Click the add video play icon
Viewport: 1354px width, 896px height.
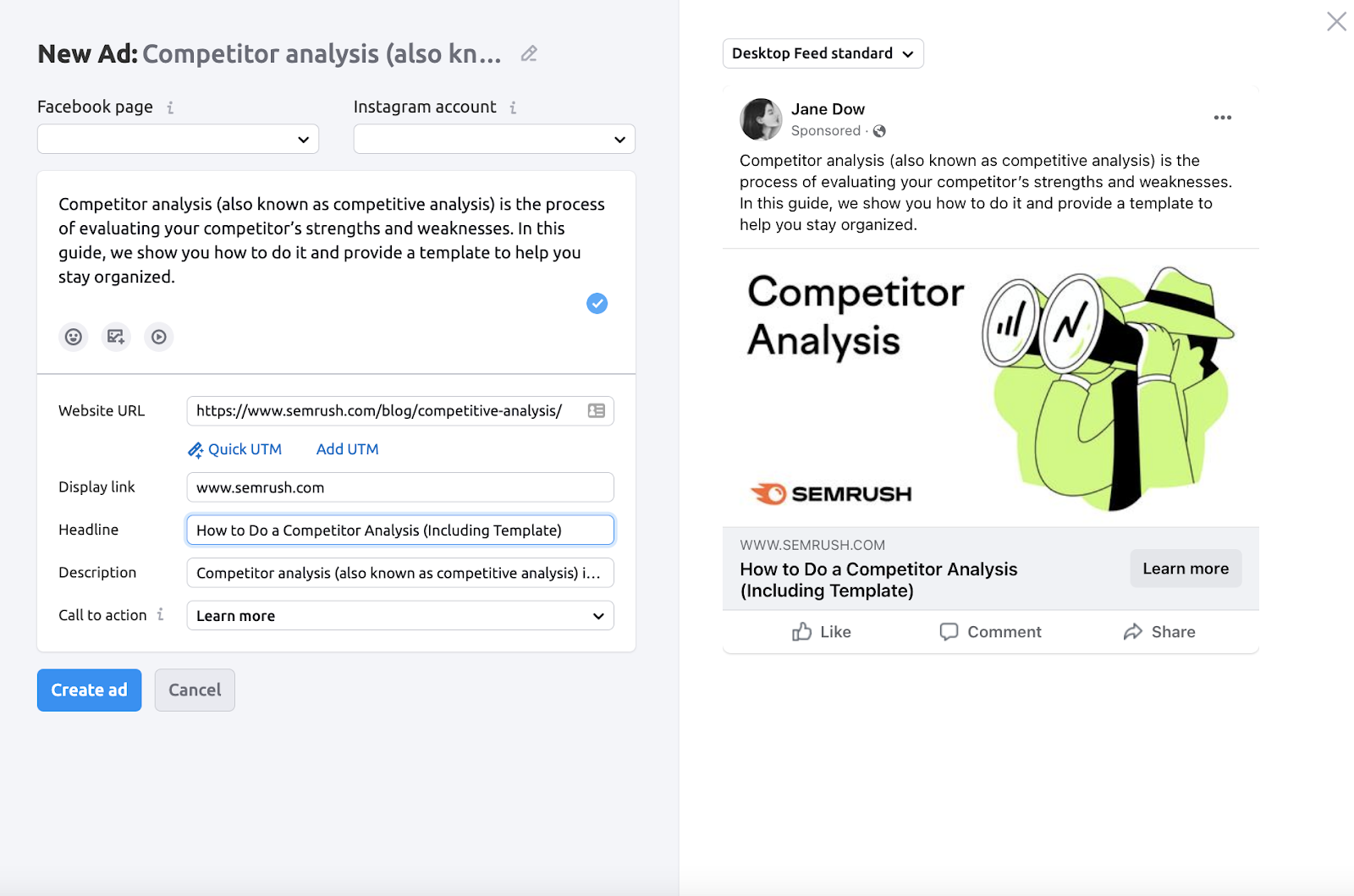pyautogui.click(x=159, y=337)
